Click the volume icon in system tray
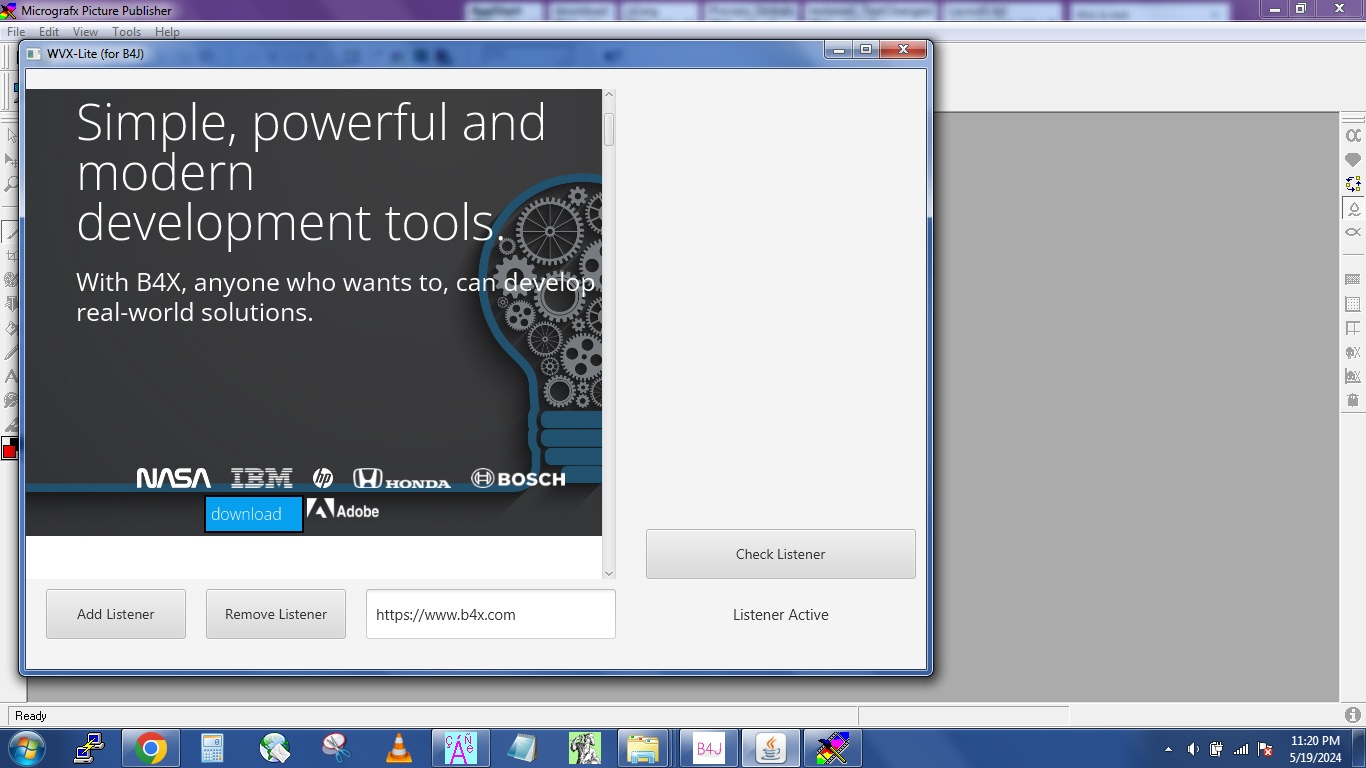The image size is (1366, 768). click(x=1193, y=749)
